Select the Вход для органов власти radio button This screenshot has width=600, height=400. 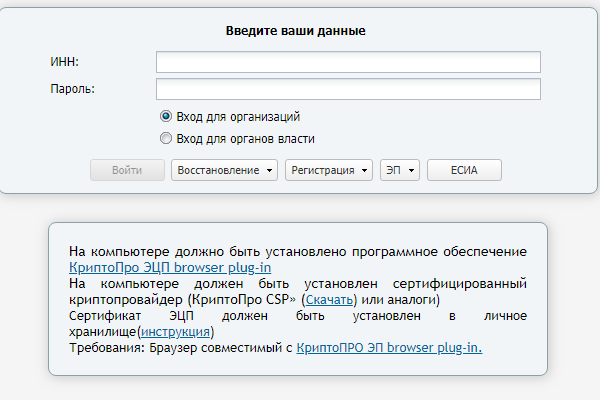click(166, 138)
